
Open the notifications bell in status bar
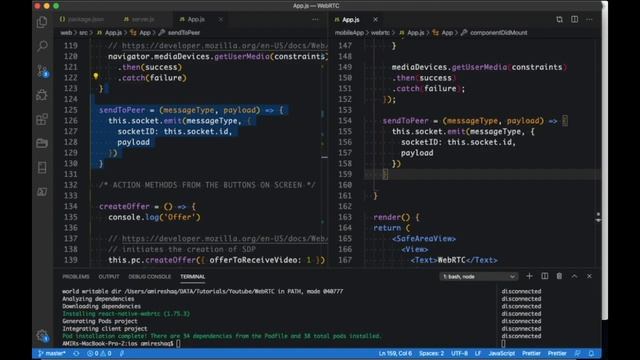591,353
